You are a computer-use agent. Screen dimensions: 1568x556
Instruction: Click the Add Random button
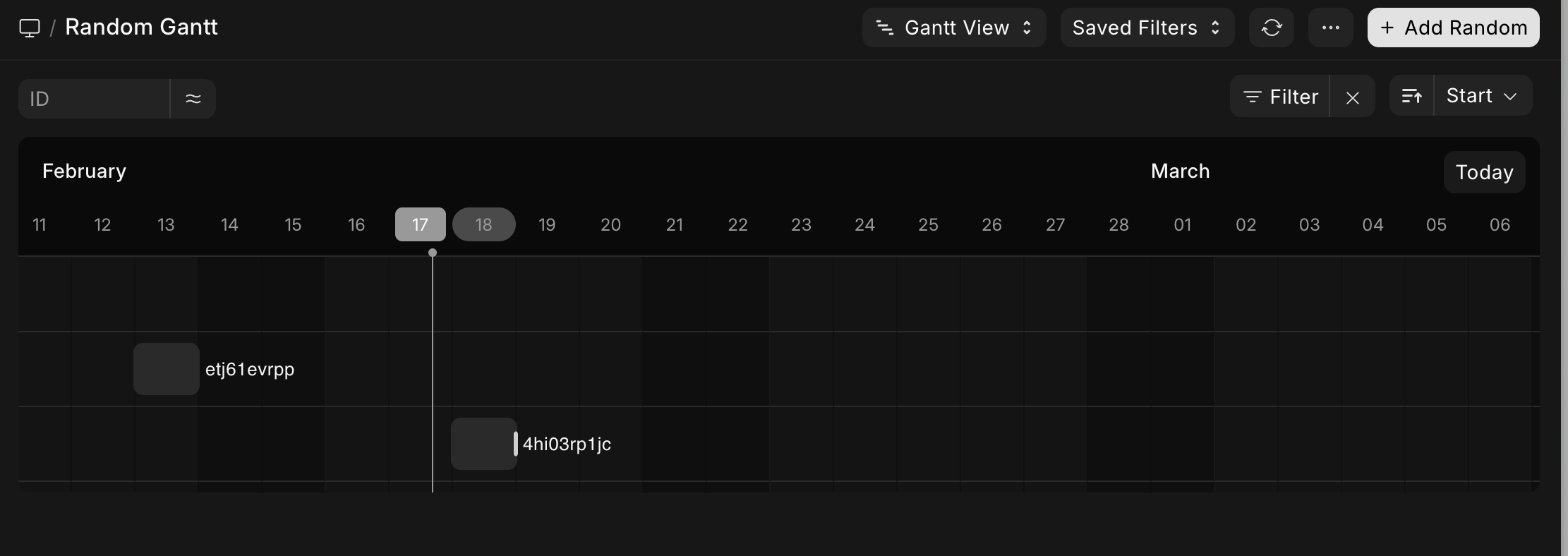tap(1453, 28)
